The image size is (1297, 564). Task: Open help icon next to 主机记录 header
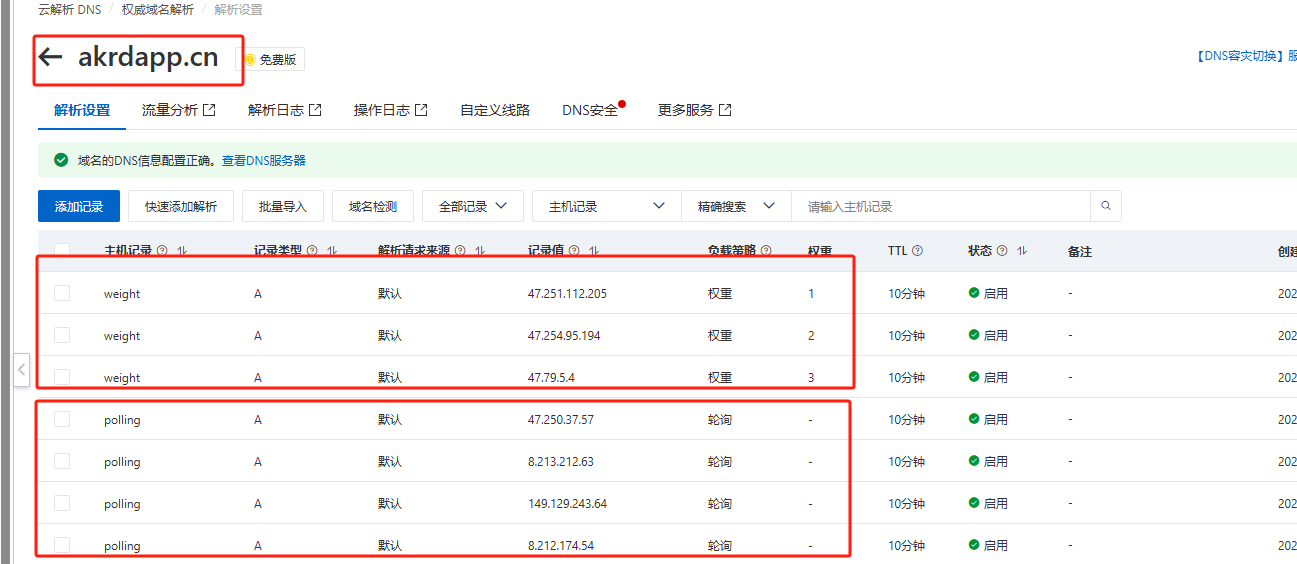[162, 251]
